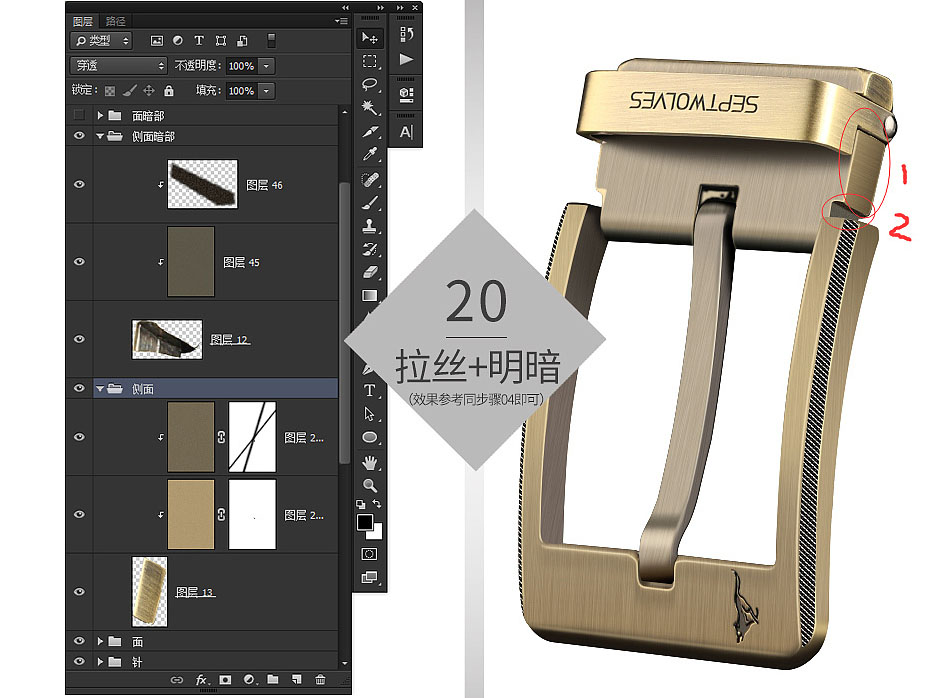The height and width of the screenshot is (698, 948).
Task: Hide layer 图层 46
Action: coord(79,184)
